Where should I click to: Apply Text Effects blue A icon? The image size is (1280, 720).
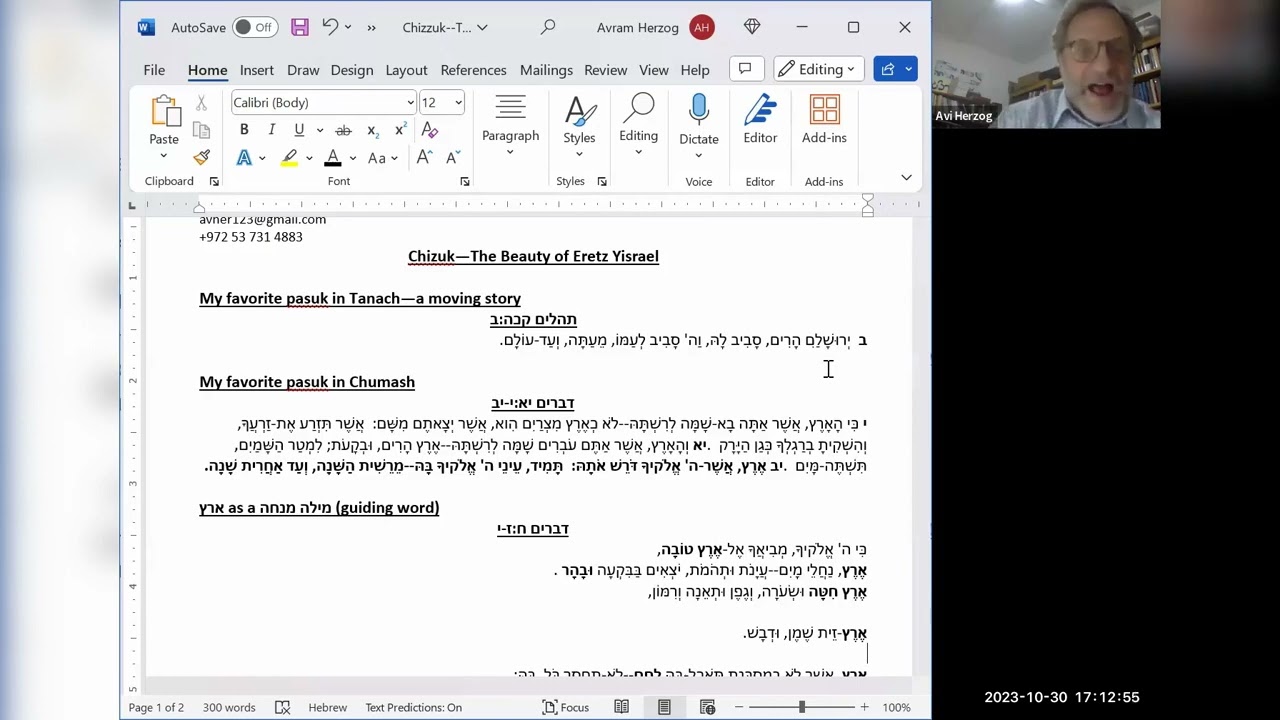[x=244, y=158]
